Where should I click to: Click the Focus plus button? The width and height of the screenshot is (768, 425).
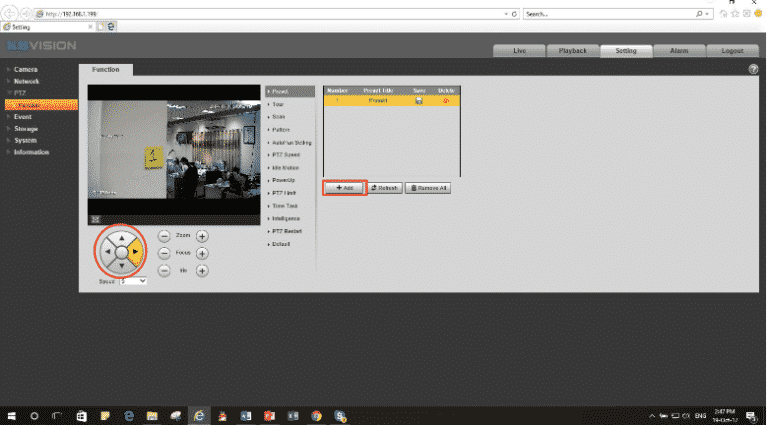(201, 253)
